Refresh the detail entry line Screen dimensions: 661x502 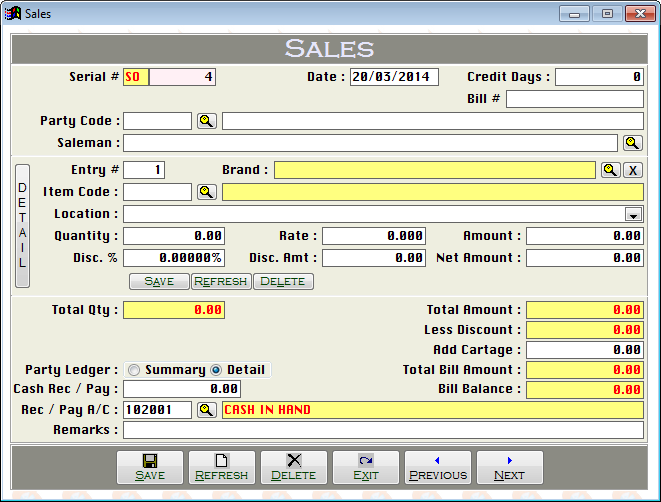click(x=221, y=281)
